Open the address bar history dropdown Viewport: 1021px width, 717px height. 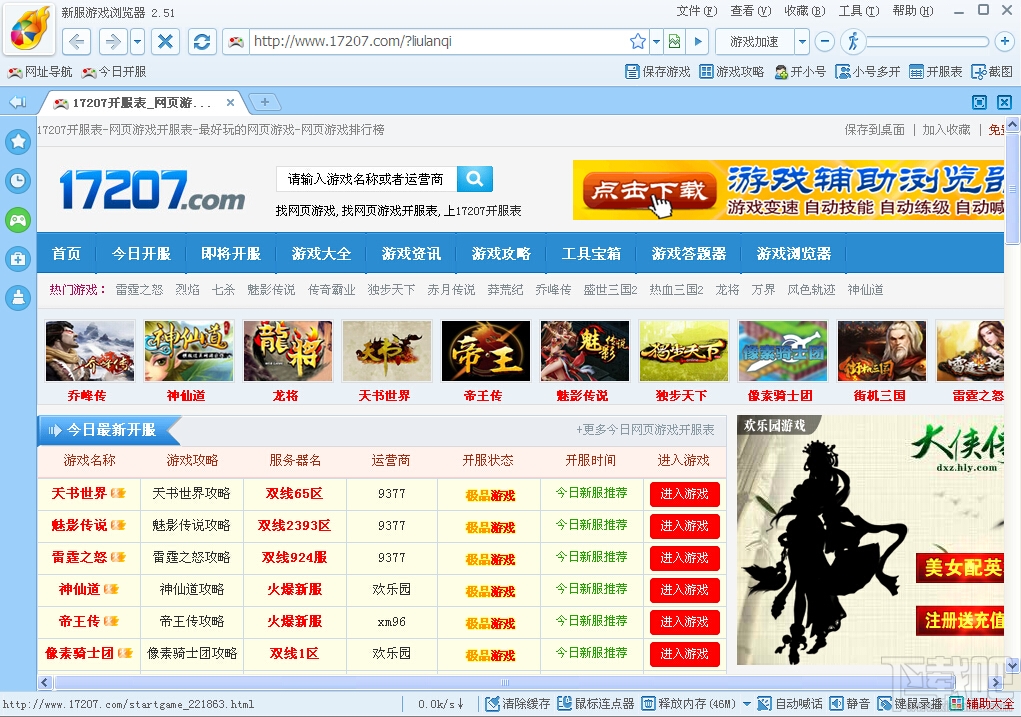pos(656,42)
